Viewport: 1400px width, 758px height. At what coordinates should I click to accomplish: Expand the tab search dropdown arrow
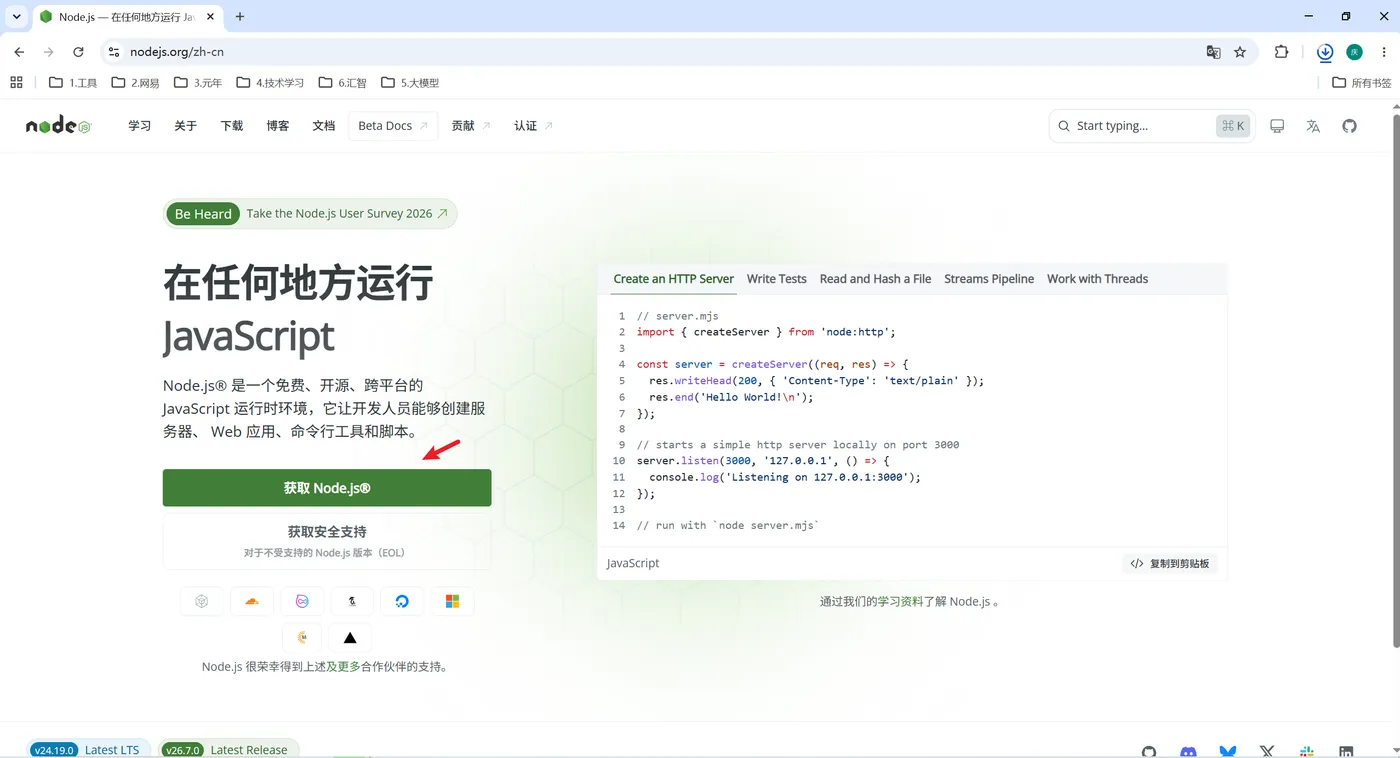pyautogui.click(x=17, y=17)
